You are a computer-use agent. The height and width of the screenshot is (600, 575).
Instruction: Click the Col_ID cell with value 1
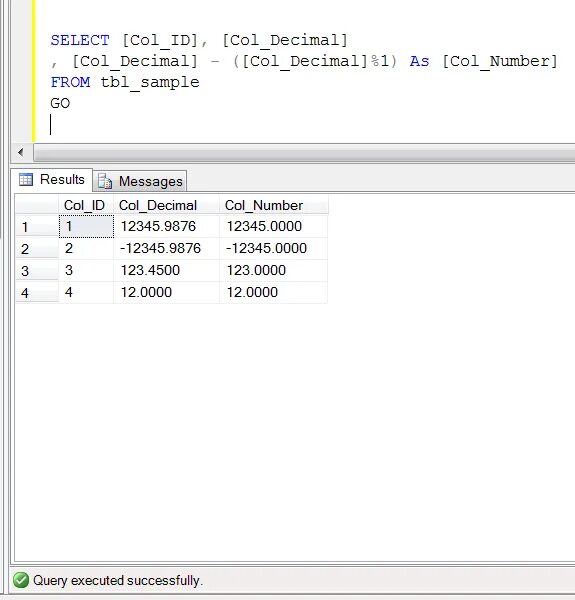pos(86,226)
